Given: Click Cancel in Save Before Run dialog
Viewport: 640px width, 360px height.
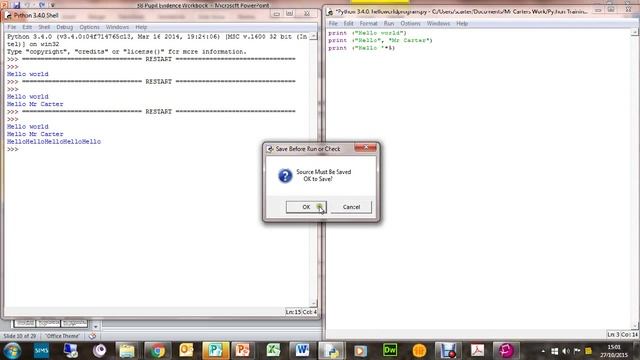Looking at the screenshot, I should [351, 207].
